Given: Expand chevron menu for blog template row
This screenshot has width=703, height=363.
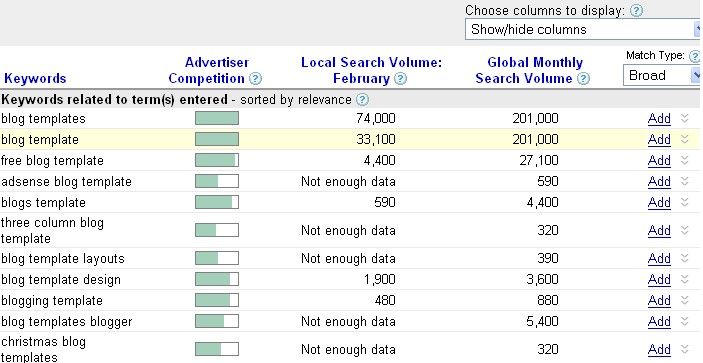Looking at the screenshot, I should pyautogui.click(x=684, y=139).
